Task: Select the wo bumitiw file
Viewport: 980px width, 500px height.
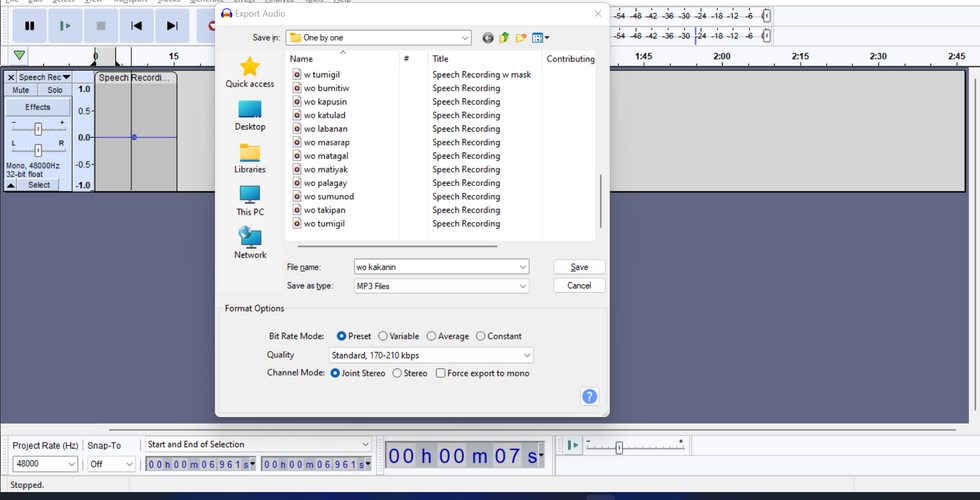Action: [326, 88]
